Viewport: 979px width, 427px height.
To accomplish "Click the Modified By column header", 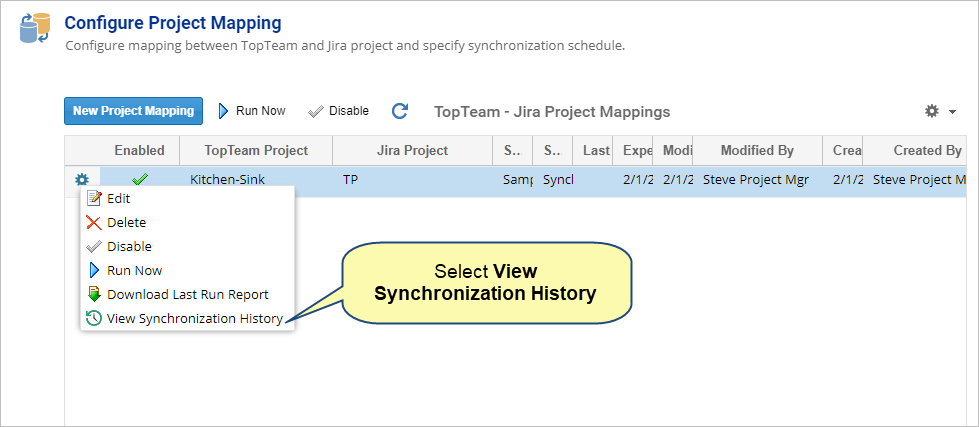I will pyautogui.click(x=757, y=150).
